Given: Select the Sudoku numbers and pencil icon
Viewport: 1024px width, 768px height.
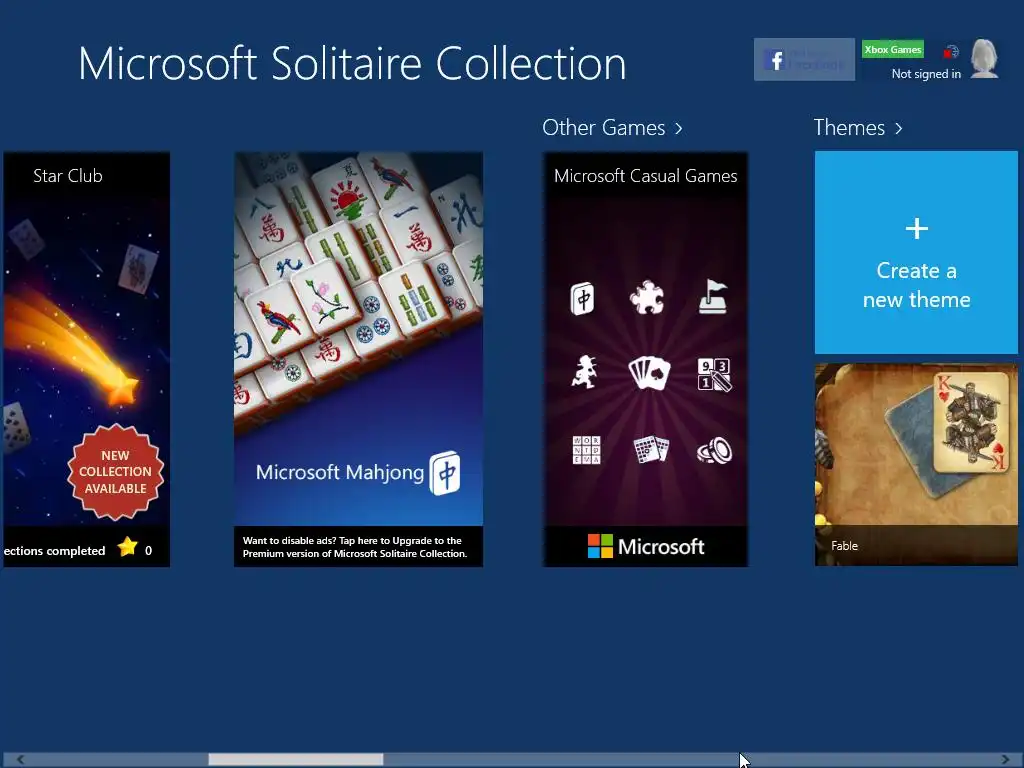Looking at the screenshot, I should [714, 374].
